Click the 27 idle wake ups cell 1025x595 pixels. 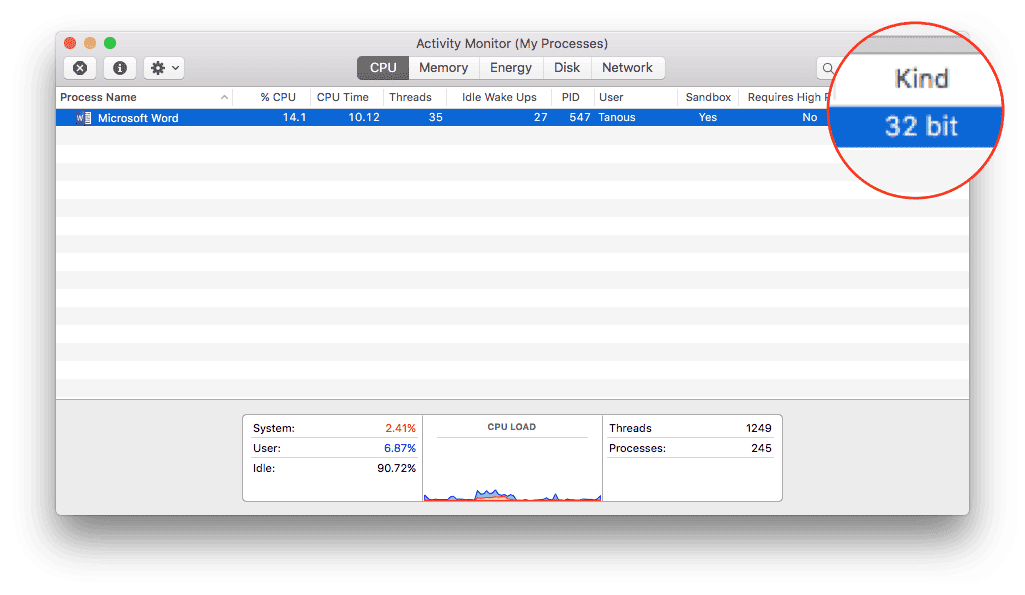(541, 118)
